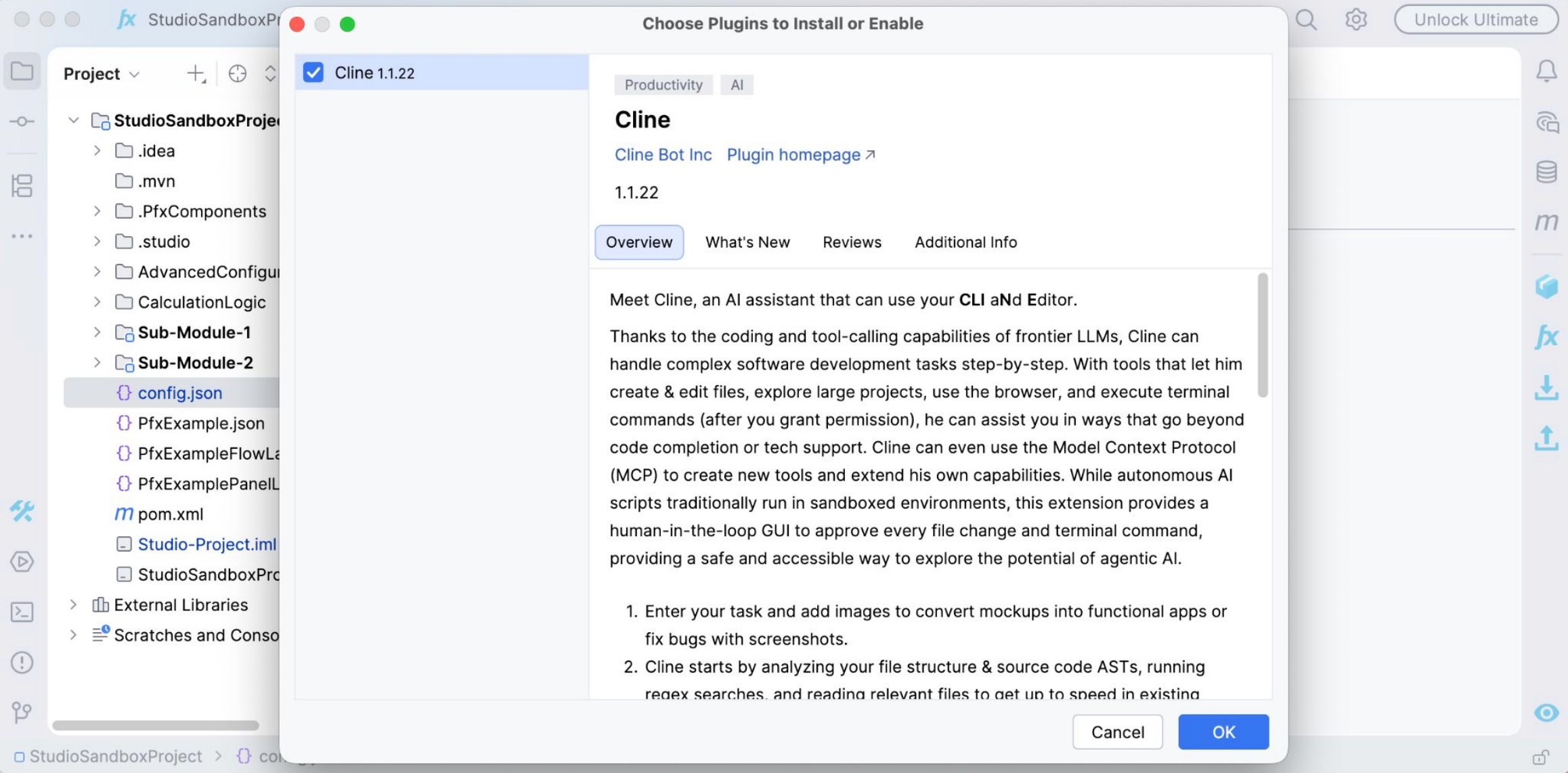
Task: Uncheck the Cline 1.1.22 plugin checkbox
Action: tap(313, 72)
